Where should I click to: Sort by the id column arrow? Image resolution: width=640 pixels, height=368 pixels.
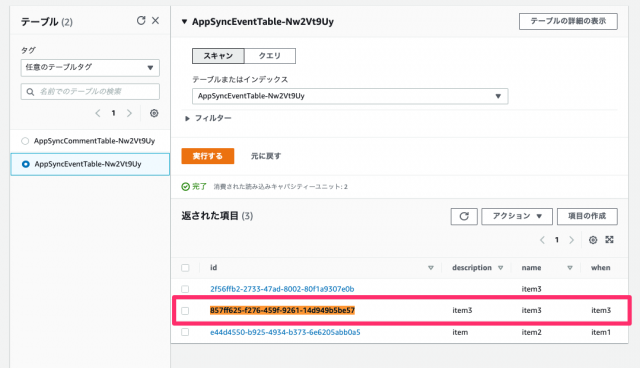[431, 268]
